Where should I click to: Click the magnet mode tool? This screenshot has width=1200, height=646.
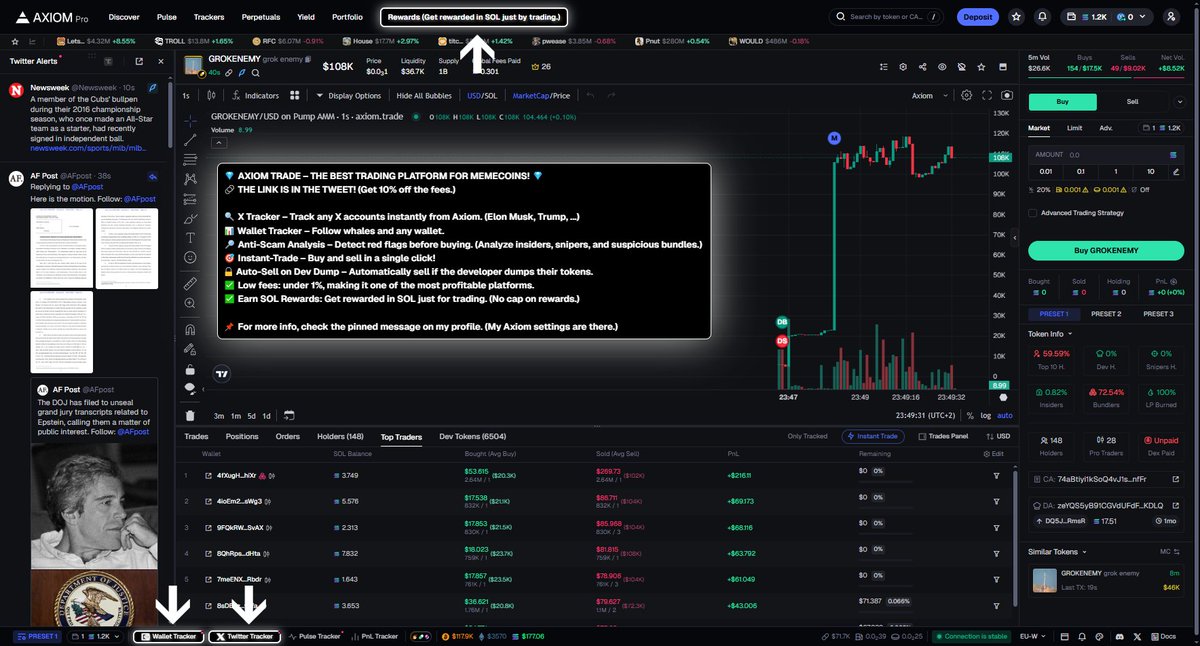(190, 329)
